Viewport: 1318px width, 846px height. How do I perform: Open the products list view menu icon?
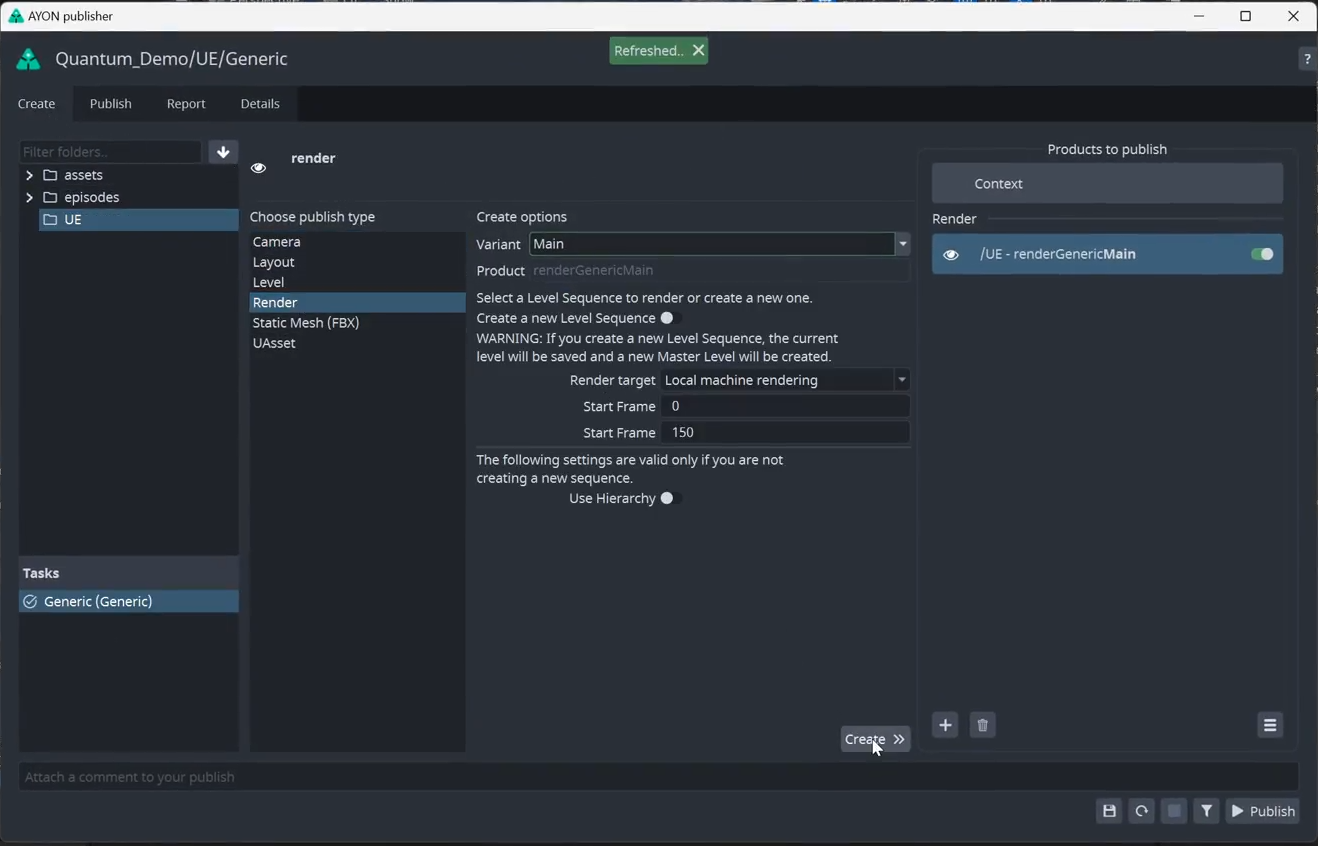pos(1270,725)
